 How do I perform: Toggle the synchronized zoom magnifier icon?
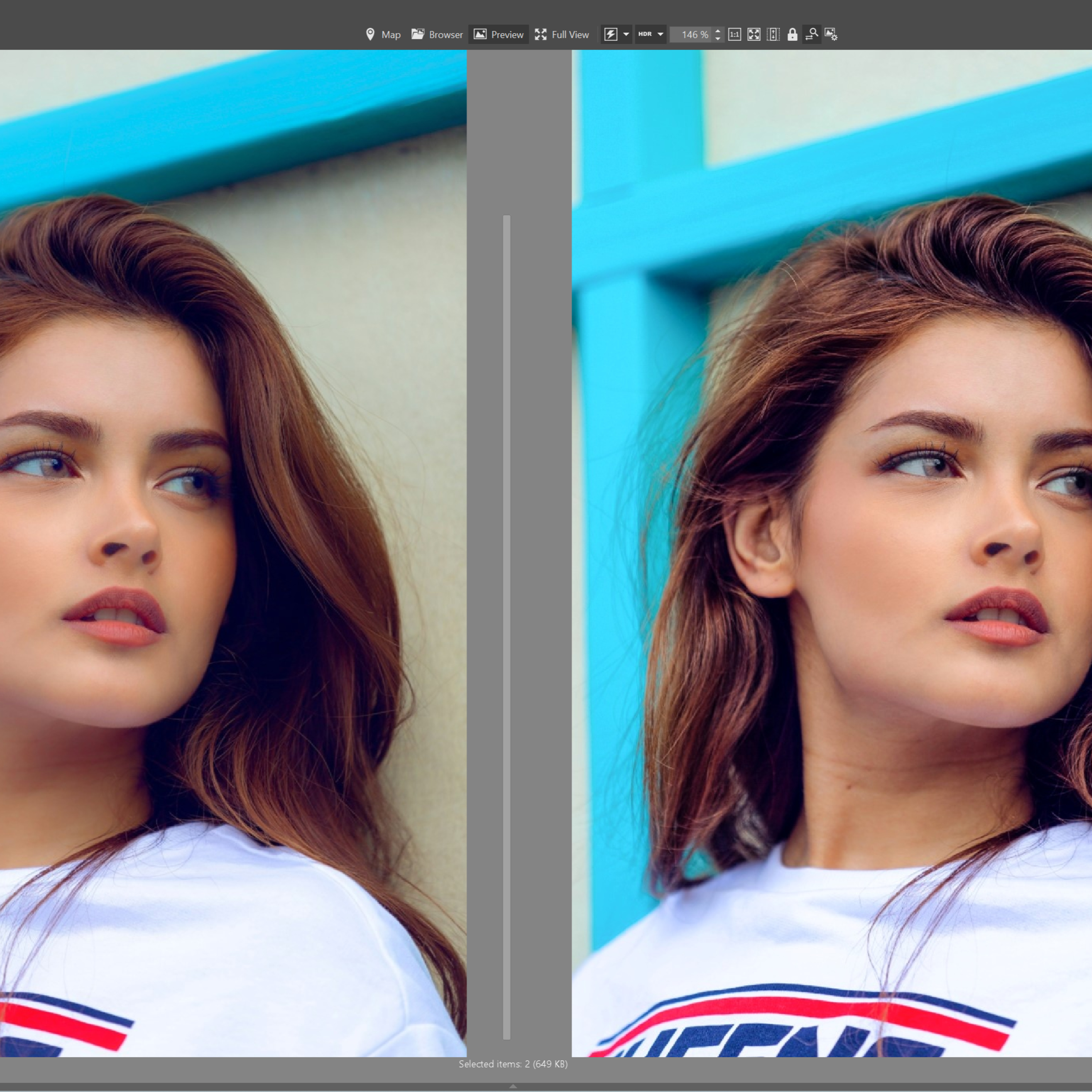click(x=812, y=35)
